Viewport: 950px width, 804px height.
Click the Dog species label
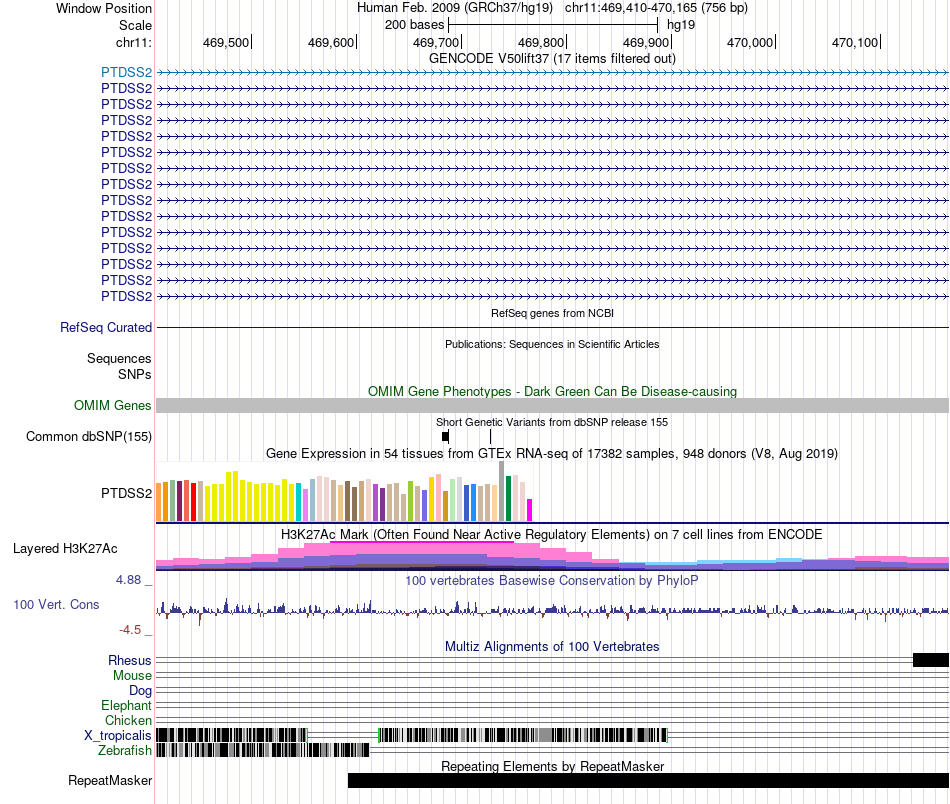click(140, 691)
